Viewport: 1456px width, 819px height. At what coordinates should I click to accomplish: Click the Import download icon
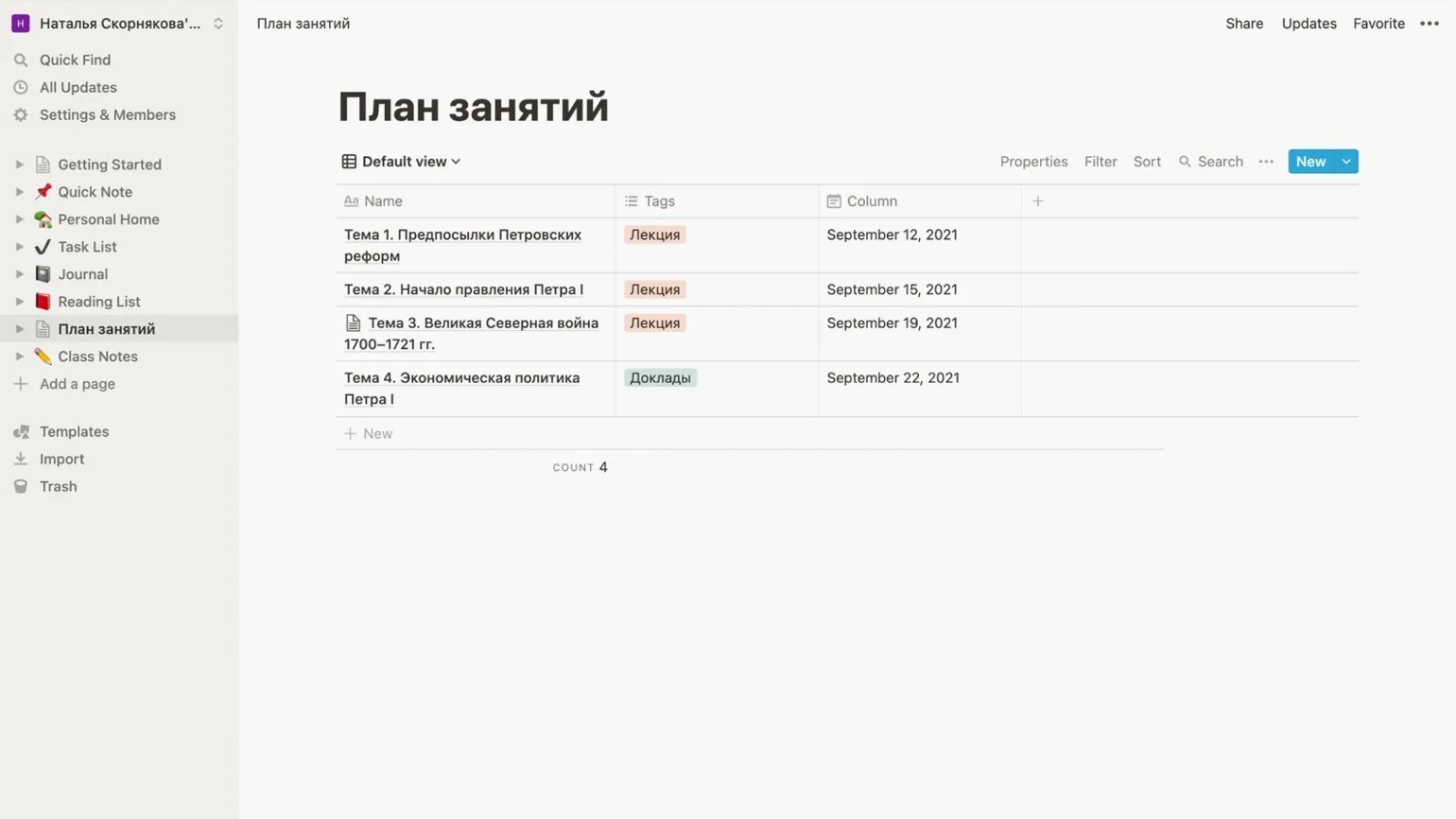point(21,459)
